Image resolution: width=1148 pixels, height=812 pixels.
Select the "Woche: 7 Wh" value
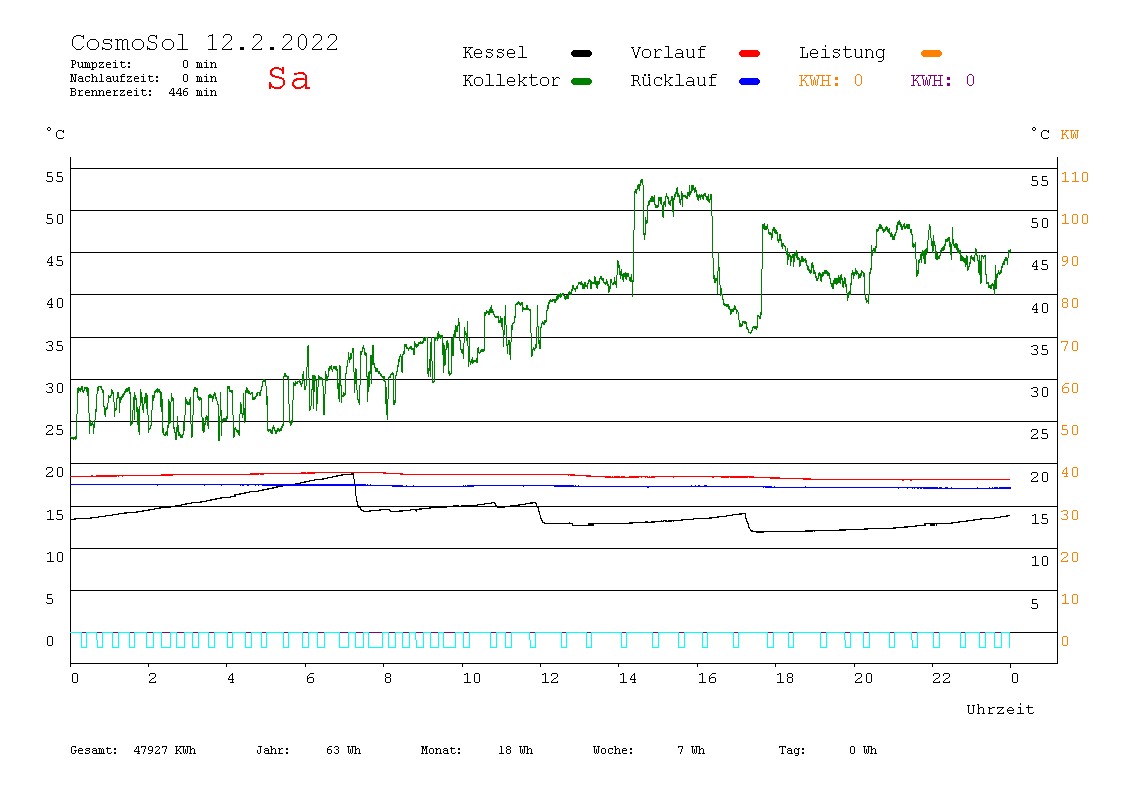click(649, 750)
